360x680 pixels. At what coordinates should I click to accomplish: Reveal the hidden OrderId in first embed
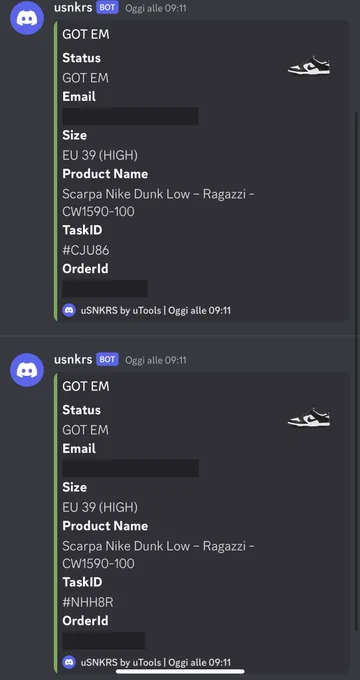(x=105, y=288)
